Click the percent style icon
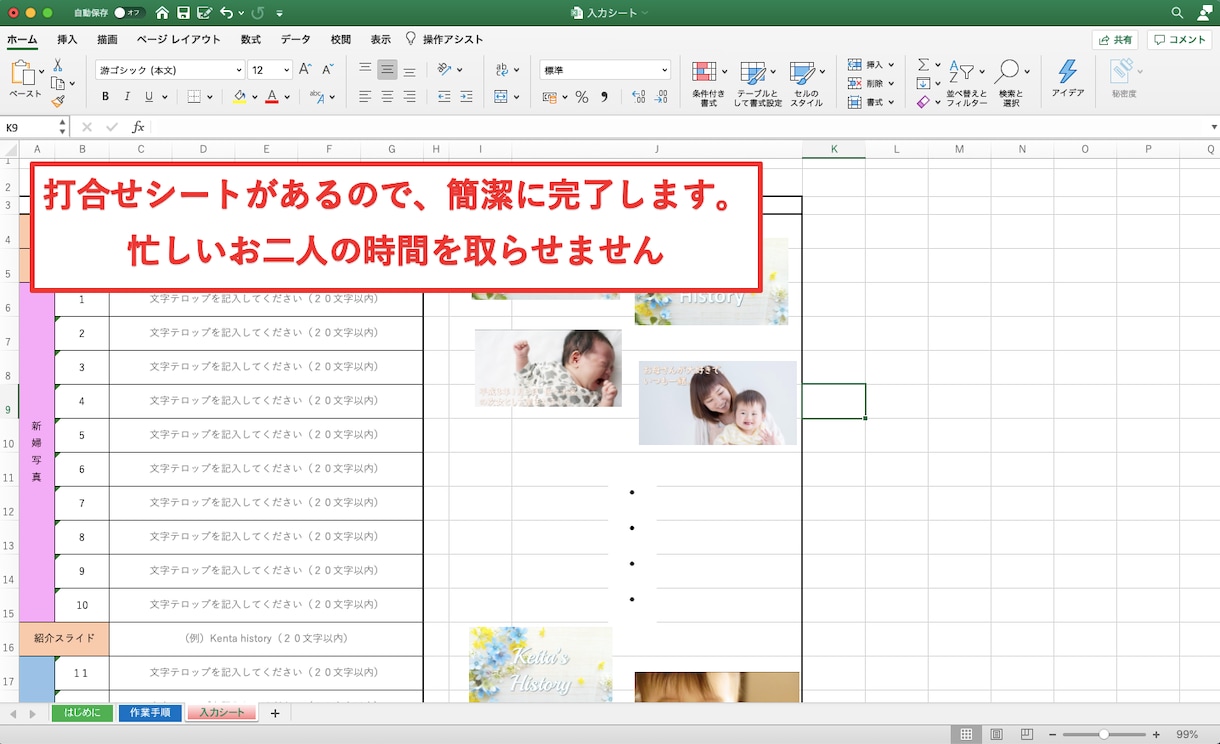This screenshot has width=1220, height=744. [582, 97]
